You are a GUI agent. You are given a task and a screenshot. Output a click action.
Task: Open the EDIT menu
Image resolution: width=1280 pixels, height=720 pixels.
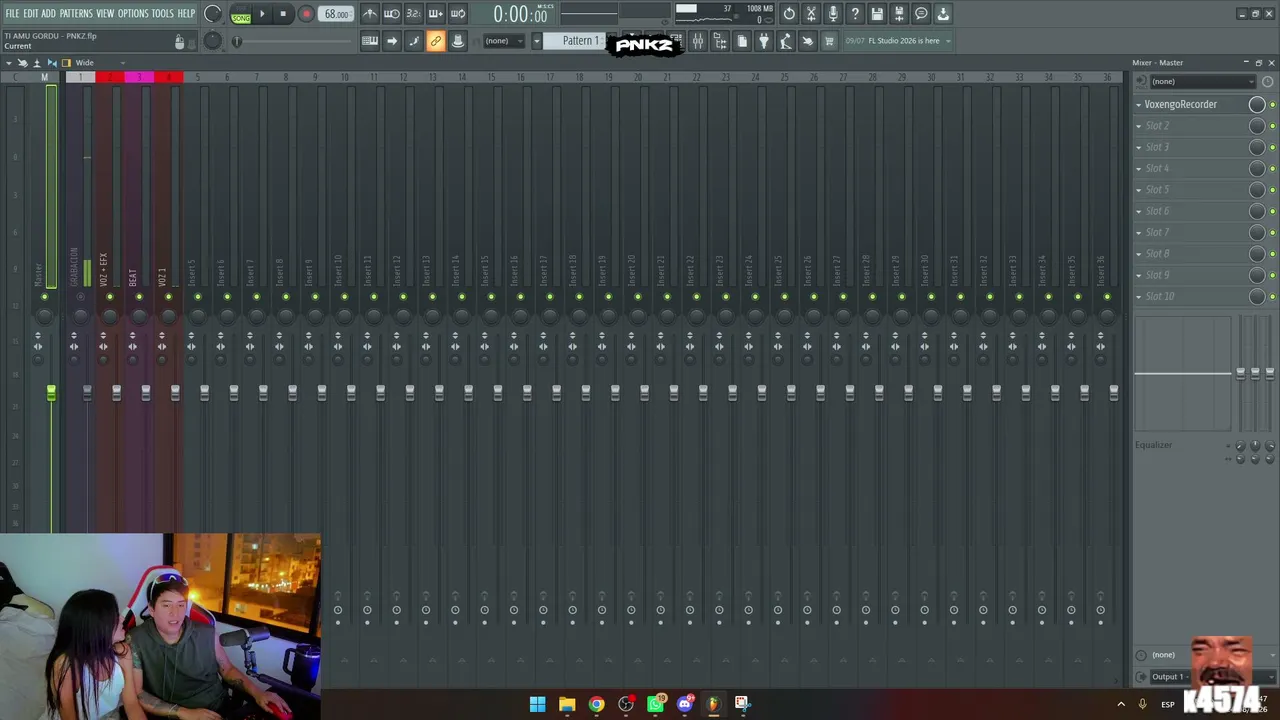pyautogui.click(x=31, y=14)
